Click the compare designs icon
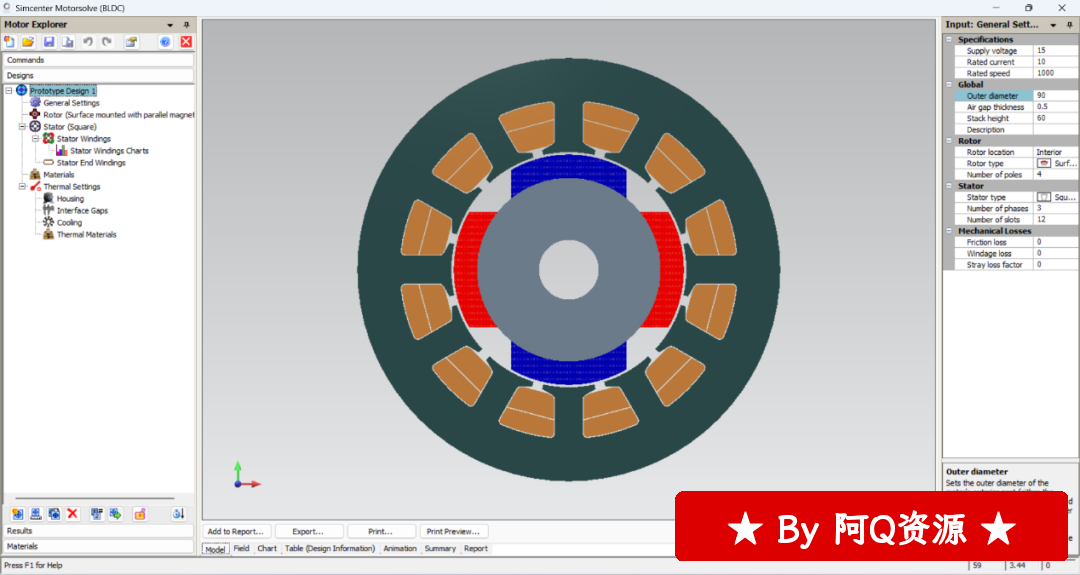Viewport: 1080px width, 575px height. click(x=96, y=514)
